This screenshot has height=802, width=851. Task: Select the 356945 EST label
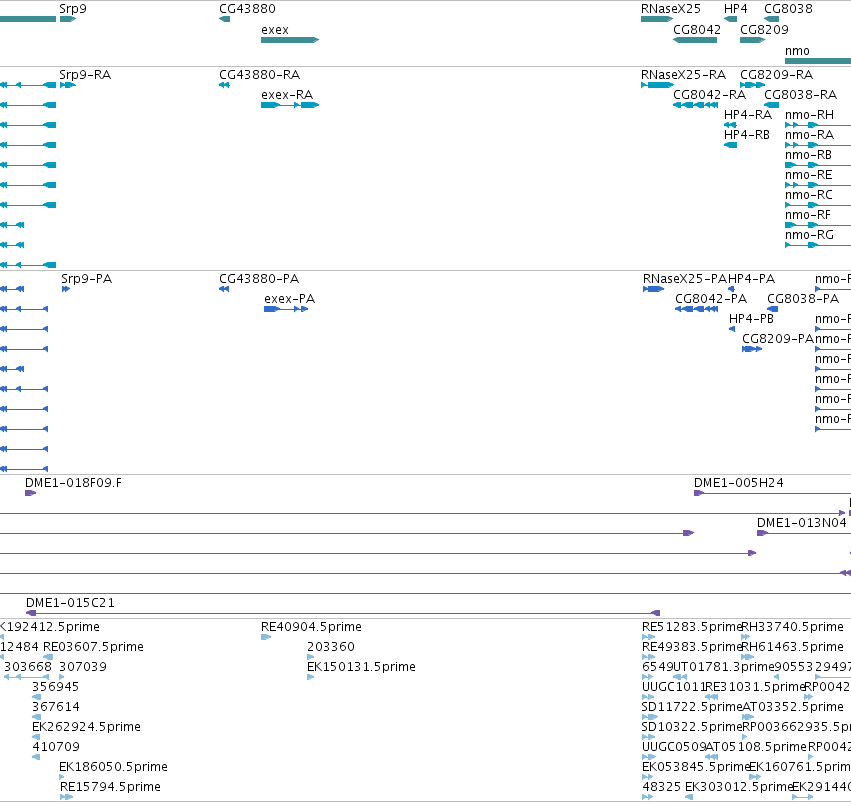55,687
